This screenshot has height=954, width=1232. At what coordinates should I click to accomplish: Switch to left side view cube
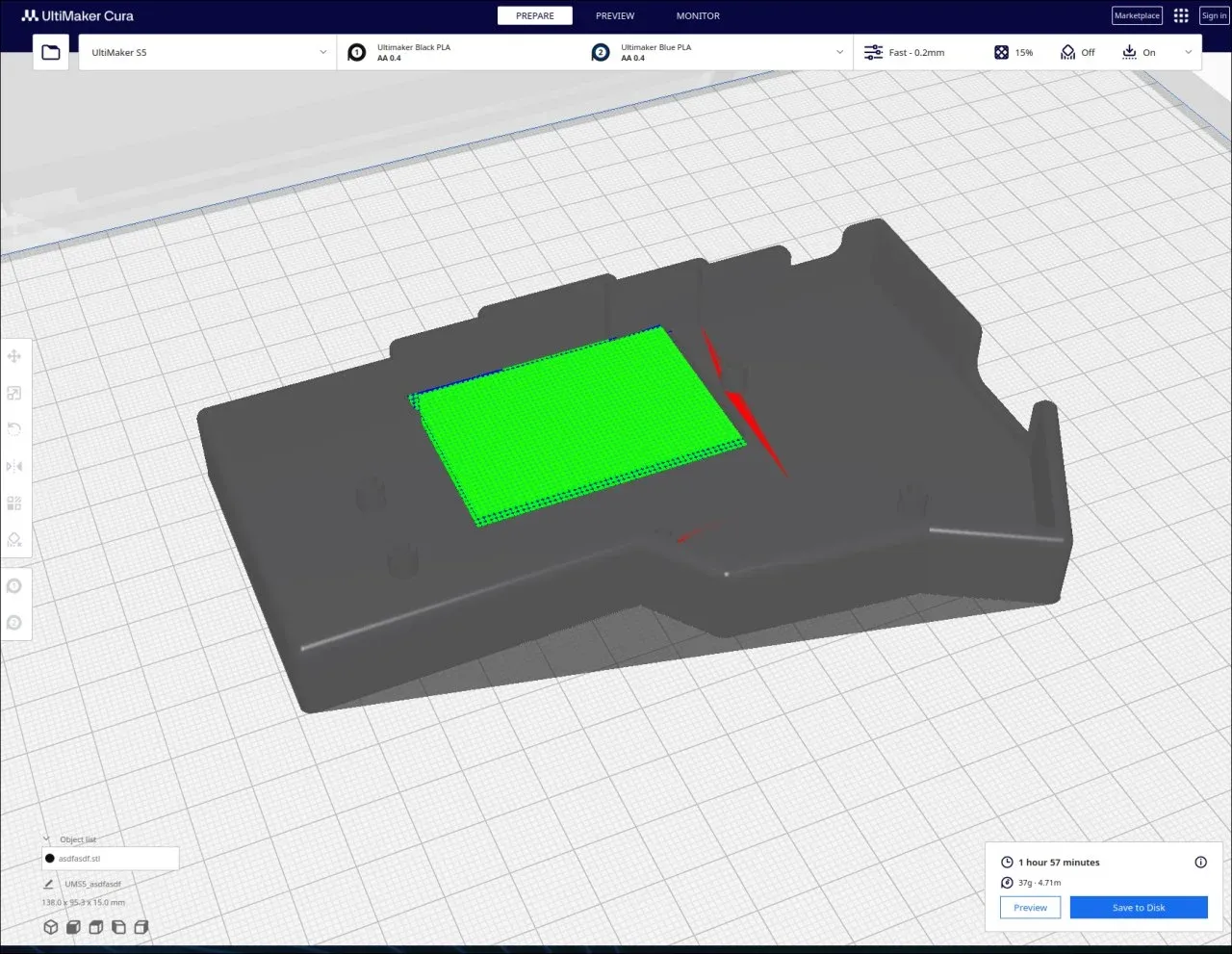(x=118, y=927)
